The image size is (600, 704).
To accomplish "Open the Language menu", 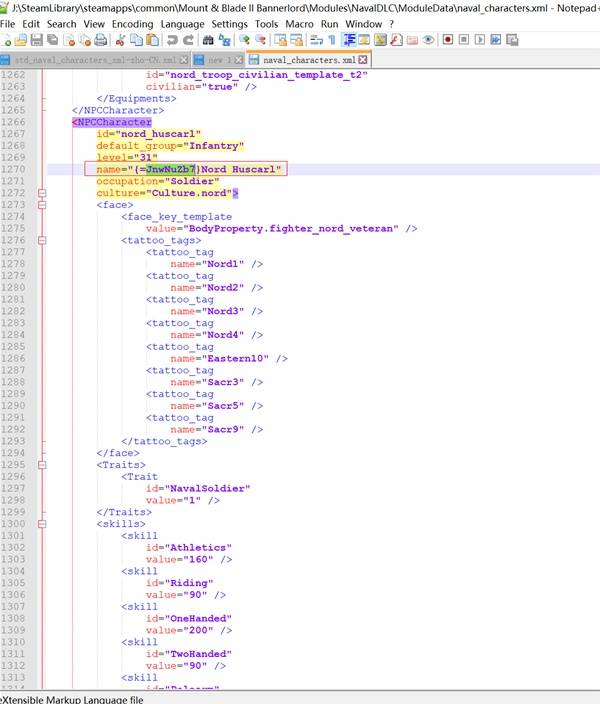I will [x=184, y=23].
